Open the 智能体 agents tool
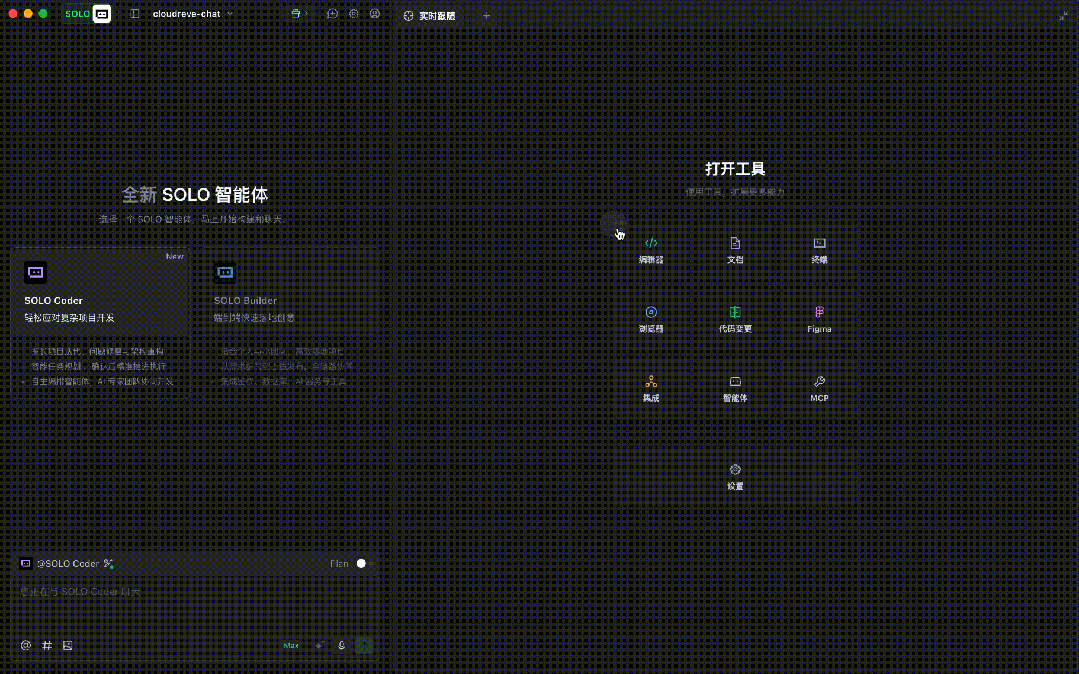The image size is (1079, 674). pyautogui.click(x=735, y=388)
